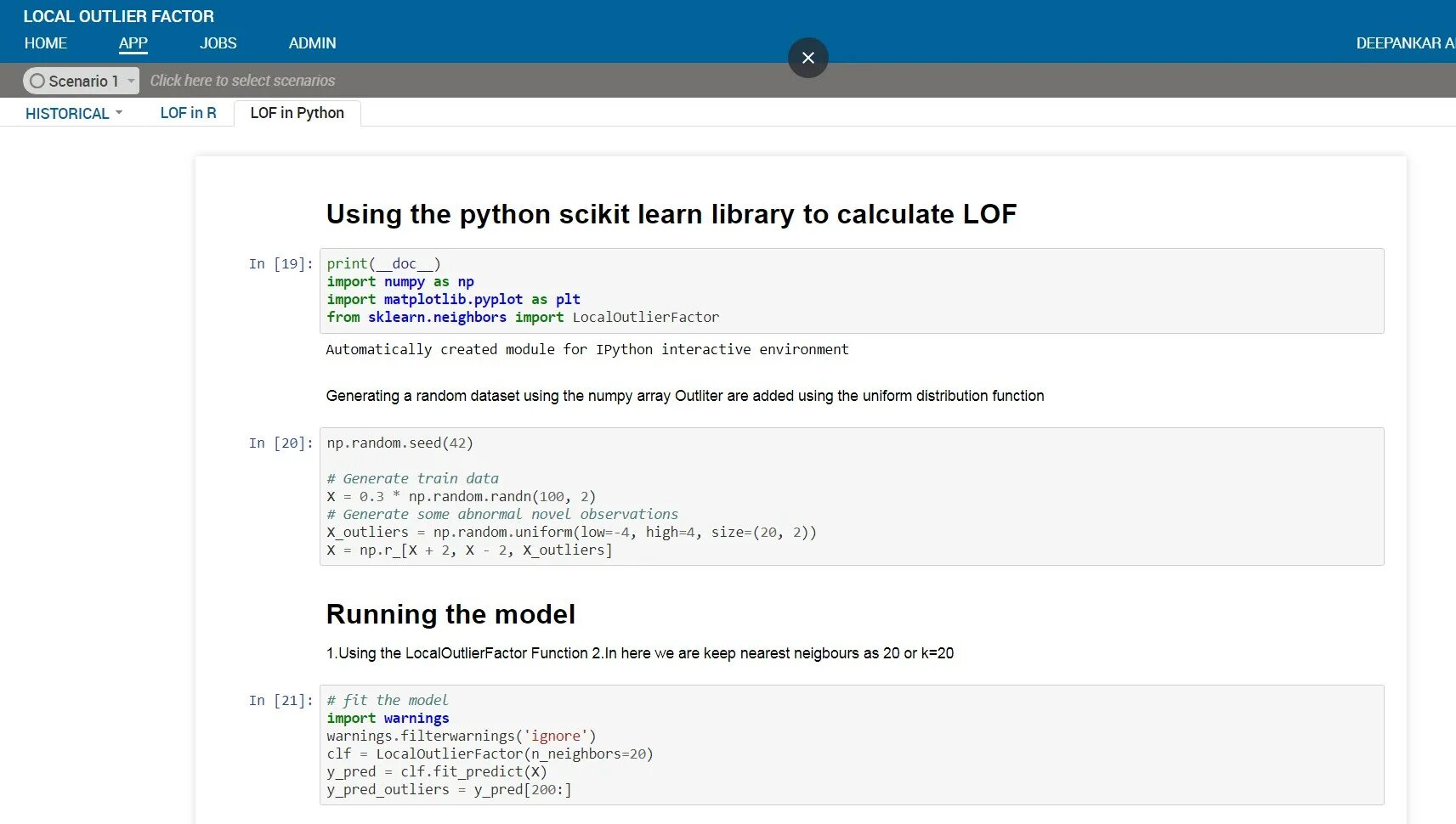Select the Scenario 1 radio button
Screen dimensions: 1456x824
(37, 81)
